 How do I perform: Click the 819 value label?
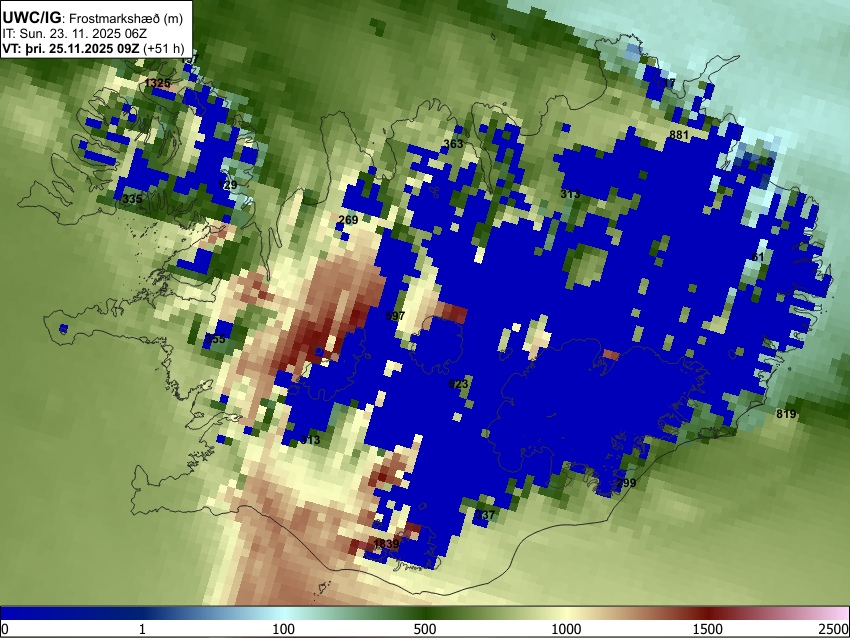tap(786, 414)
